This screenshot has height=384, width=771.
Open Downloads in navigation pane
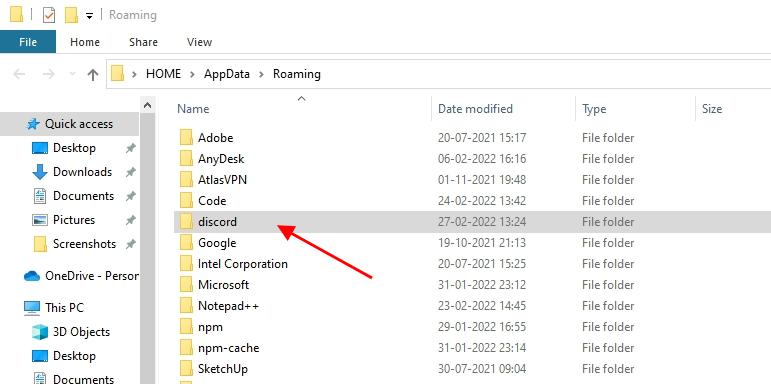tap(82, 172)
